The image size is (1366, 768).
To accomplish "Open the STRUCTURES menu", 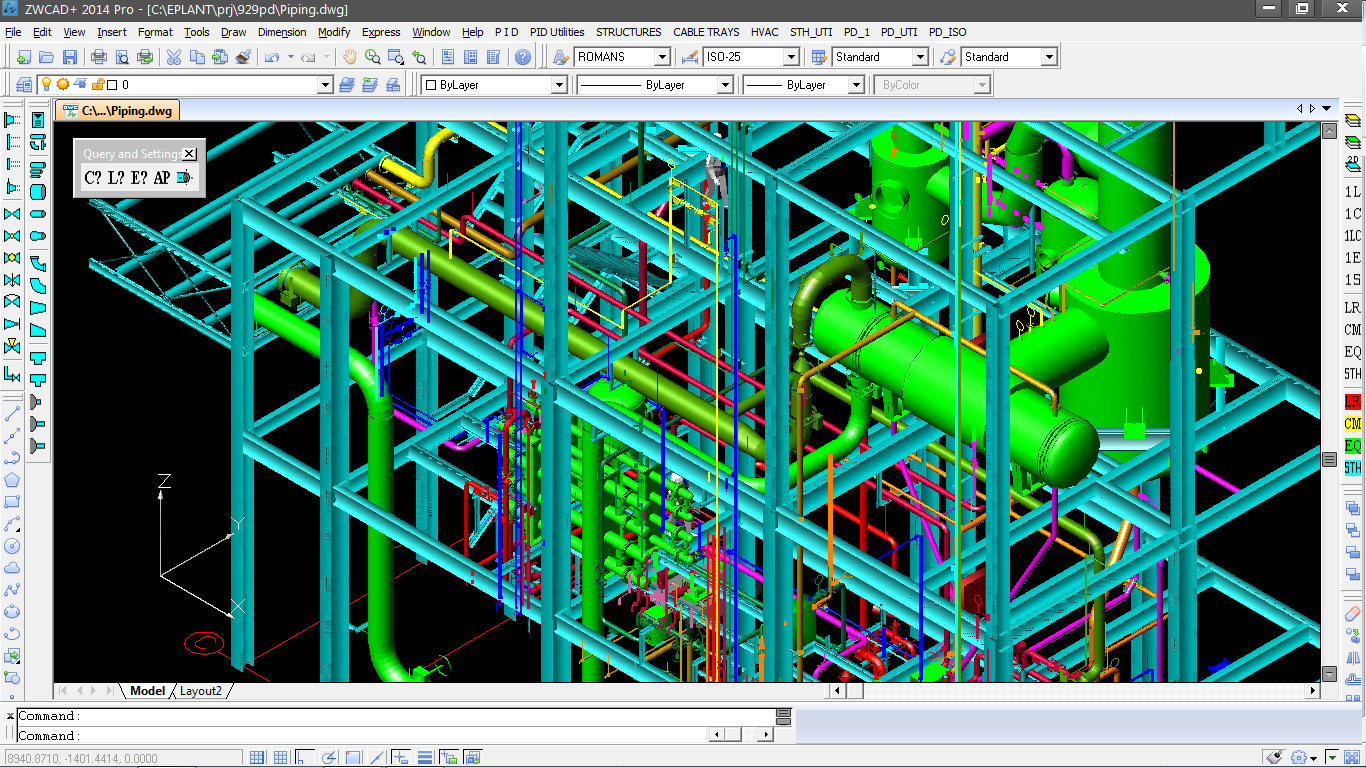I will tap(628, 32).
